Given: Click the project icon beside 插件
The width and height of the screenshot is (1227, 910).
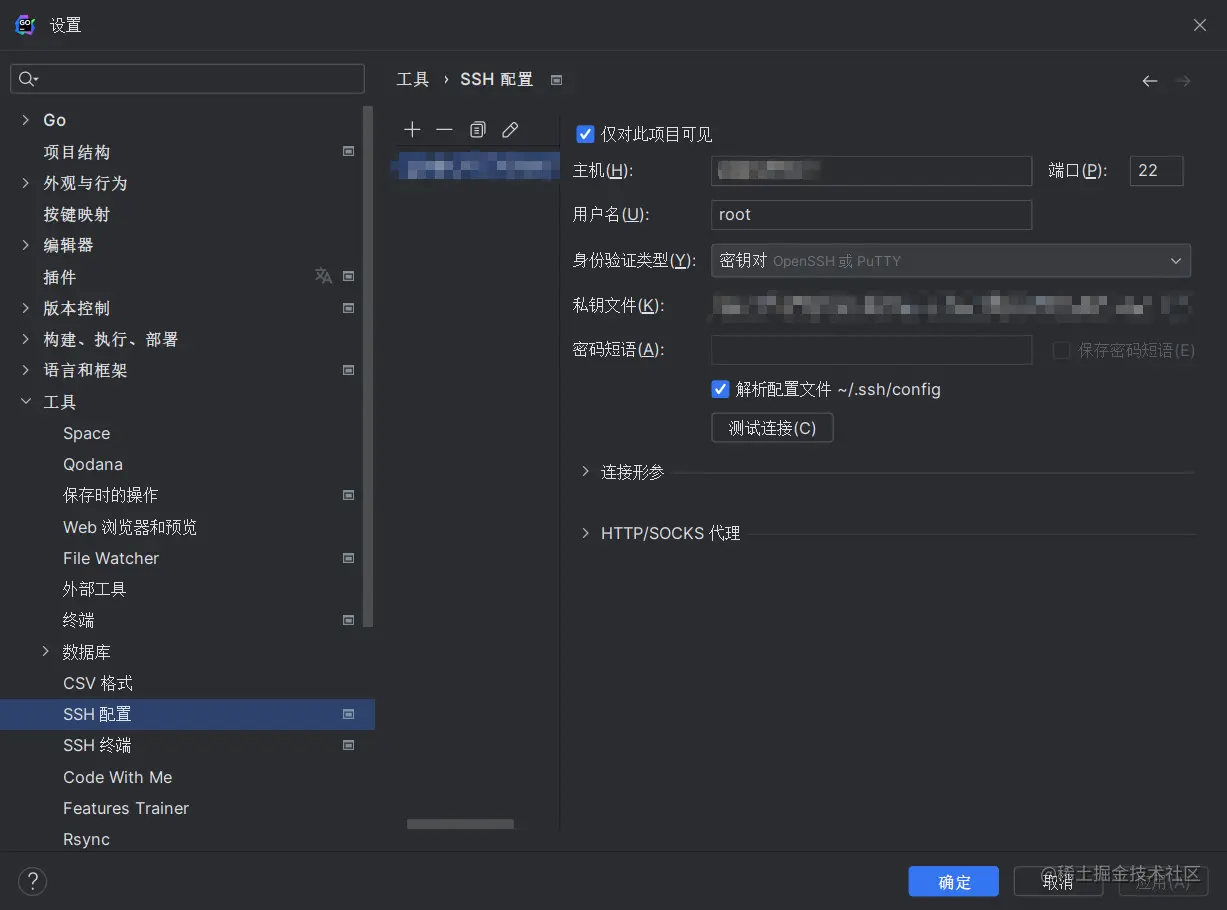Looking at the screenshot, I should (349, 276).
